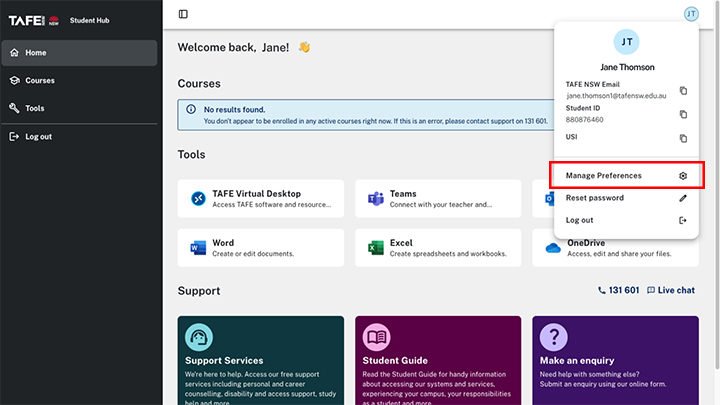
Task: Call the 131 601 support link
Action: (618, 290)
